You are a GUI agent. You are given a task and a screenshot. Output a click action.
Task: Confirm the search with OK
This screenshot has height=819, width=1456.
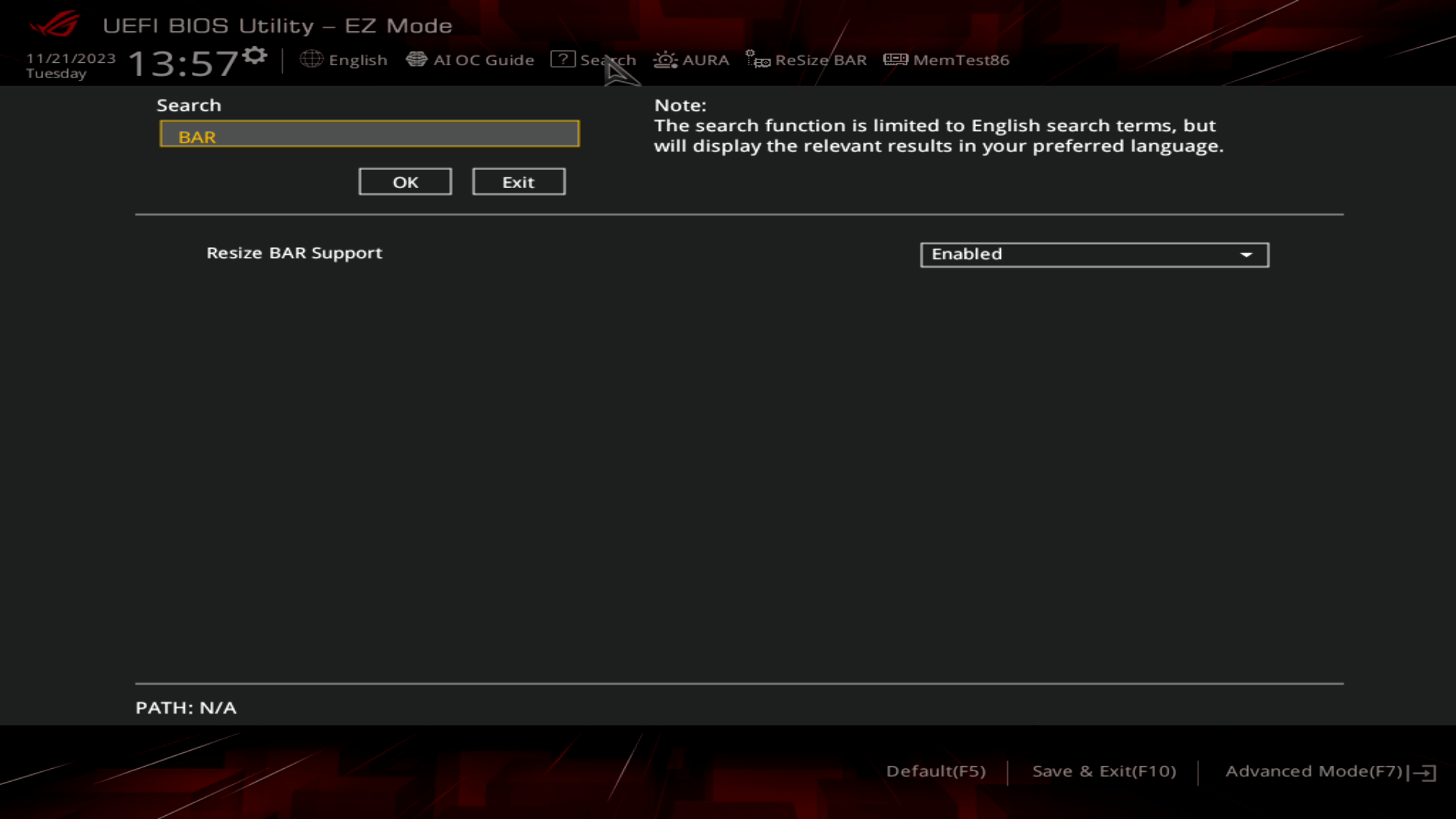(x=405, y=181)
